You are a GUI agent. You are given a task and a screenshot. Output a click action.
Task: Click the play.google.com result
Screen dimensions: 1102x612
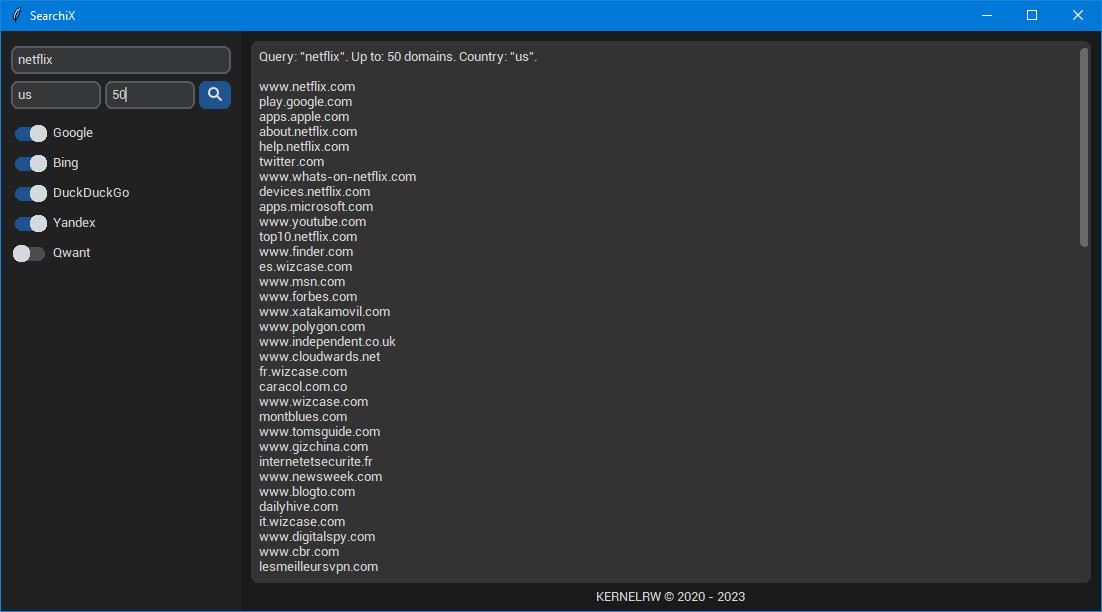pos(305,102)
